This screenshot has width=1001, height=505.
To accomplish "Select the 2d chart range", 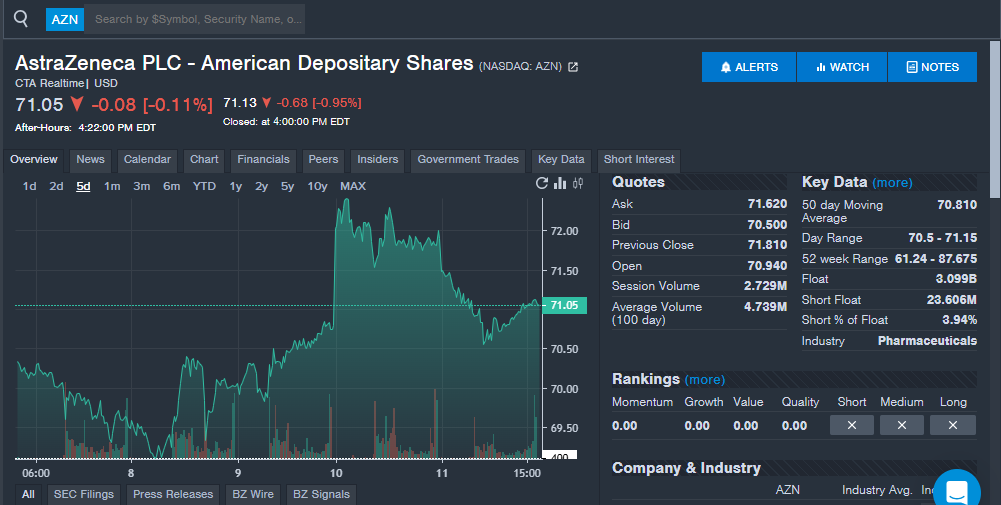I will (56, 186).
